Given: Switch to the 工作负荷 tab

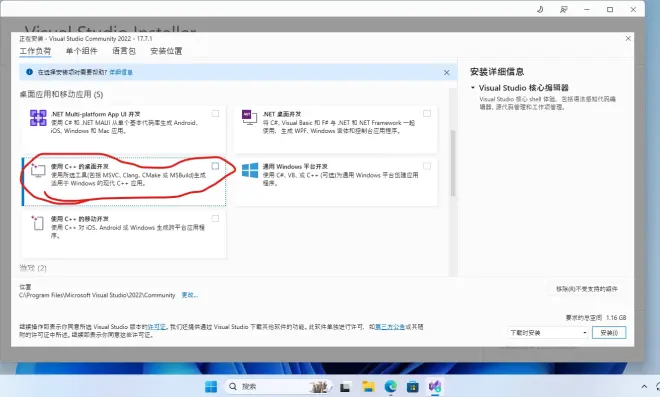Looking at the screenshot, I should 35,51.
